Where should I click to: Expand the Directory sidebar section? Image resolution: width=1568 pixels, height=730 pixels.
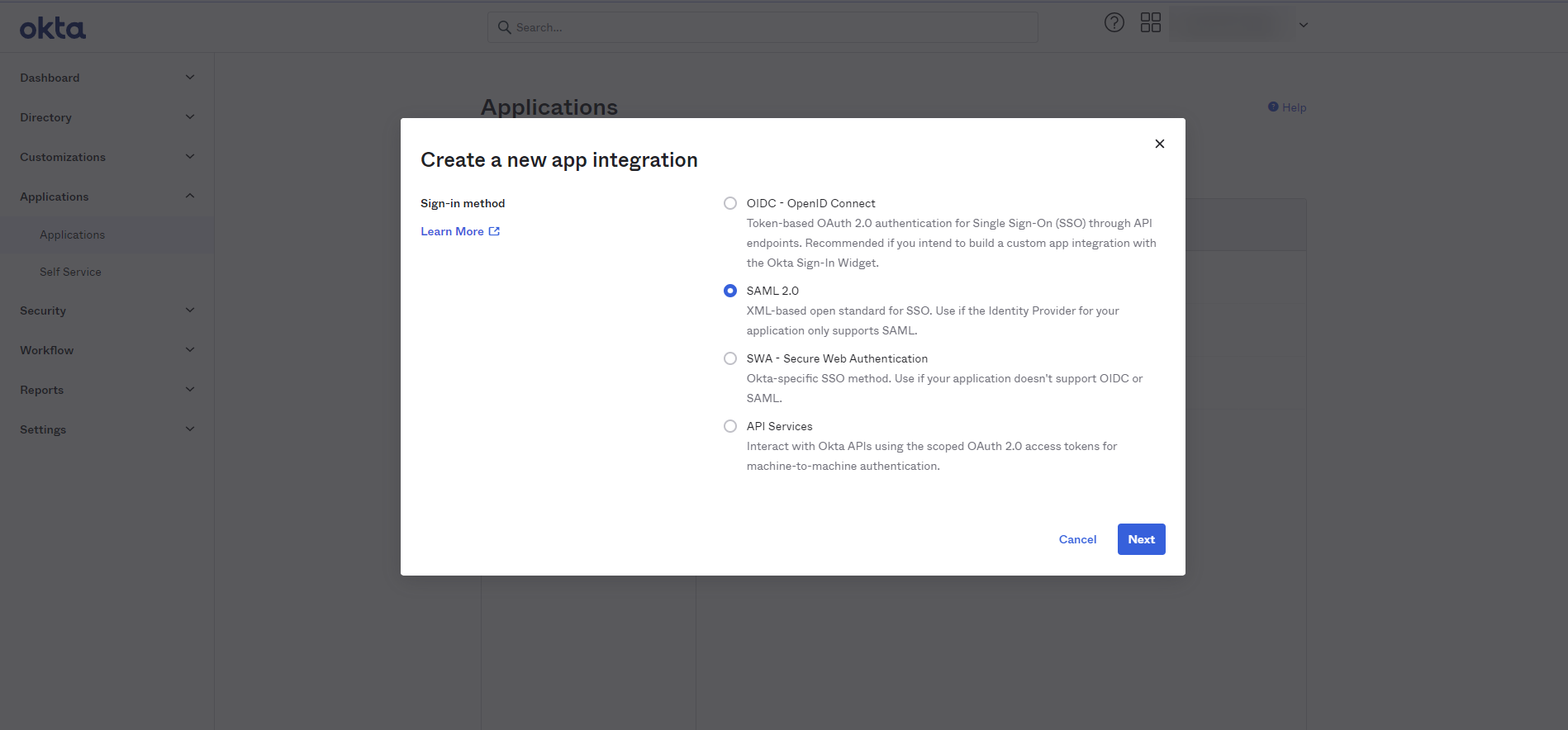(190, 117)
